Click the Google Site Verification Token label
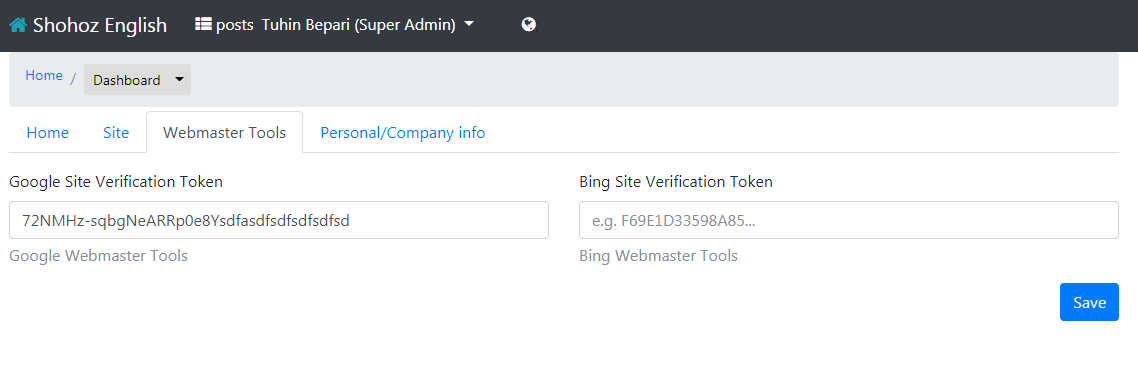Viewport: 1138px width, 377px height. pos(116,182)
